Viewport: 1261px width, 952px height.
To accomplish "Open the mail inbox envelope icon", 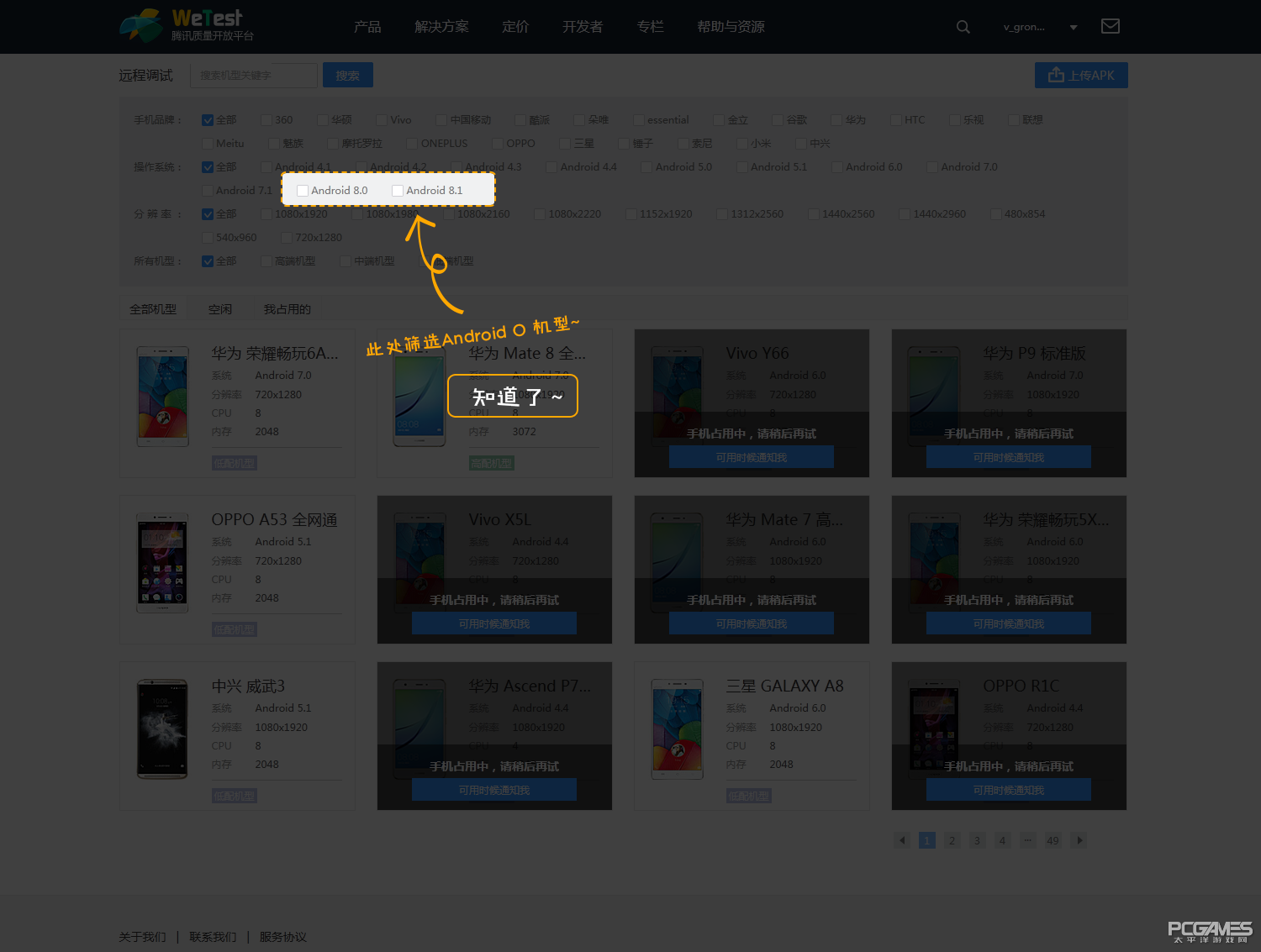I will point(1110,26).
